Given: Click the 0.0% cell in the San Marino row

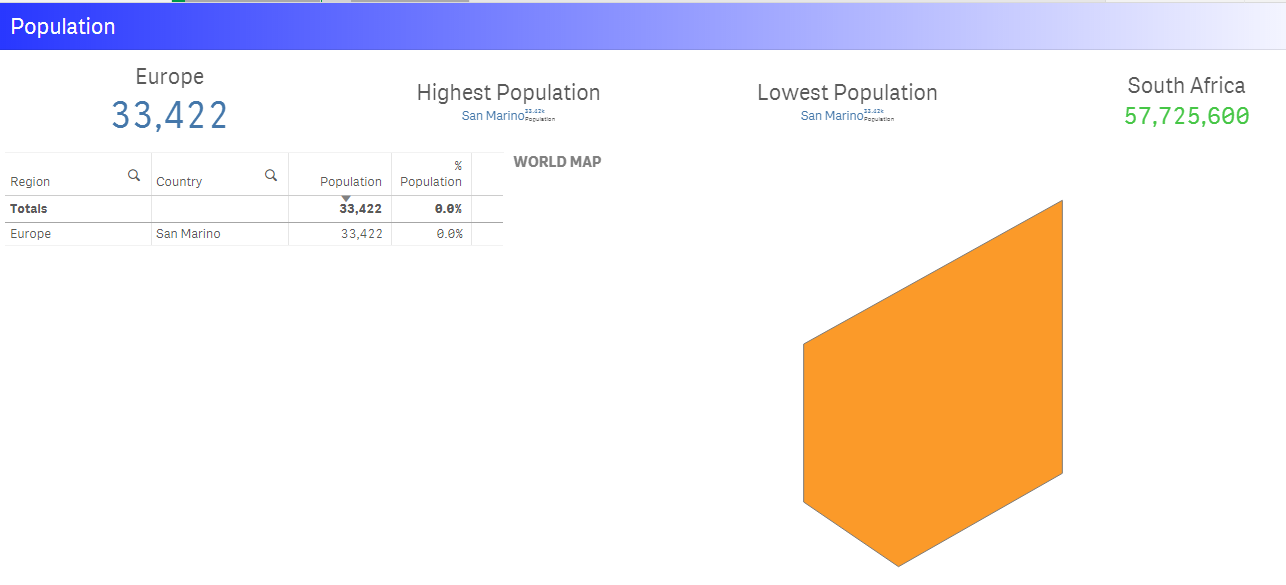Looking at the screenshot, I should pos(449,234).
